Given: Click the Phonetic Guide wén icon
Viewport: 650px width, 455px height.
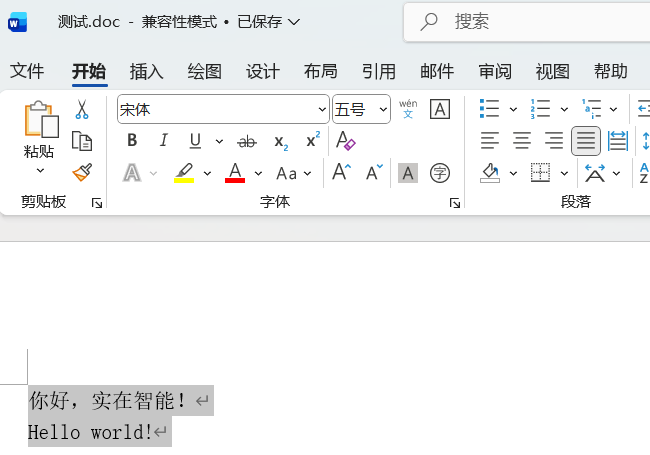Looking at the screenshot, I should [408, 109].
